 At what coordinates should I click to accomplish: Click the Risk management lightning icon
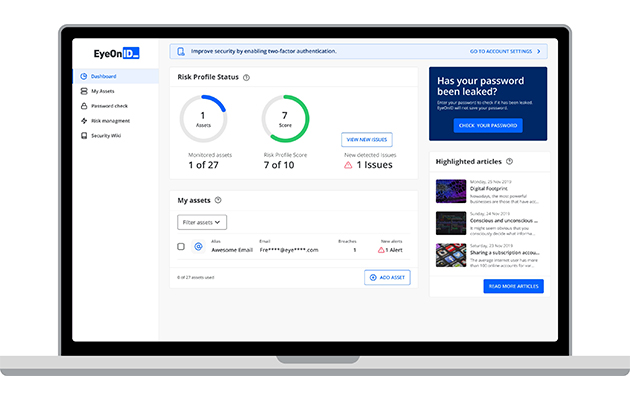(84, 121)
